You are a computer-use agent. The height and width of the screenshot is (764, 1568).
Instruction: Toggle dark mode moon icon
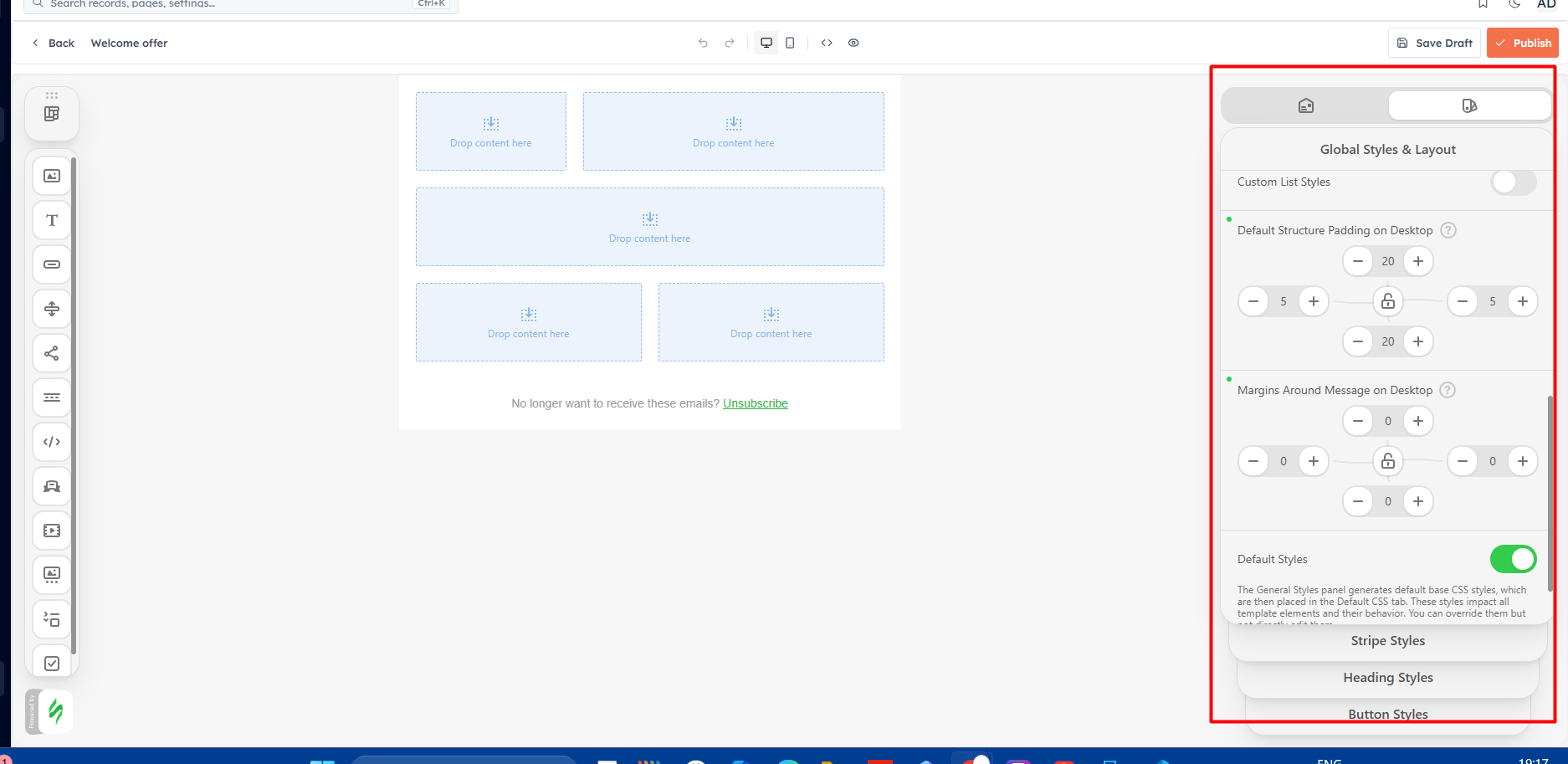tap(1514, 4)
